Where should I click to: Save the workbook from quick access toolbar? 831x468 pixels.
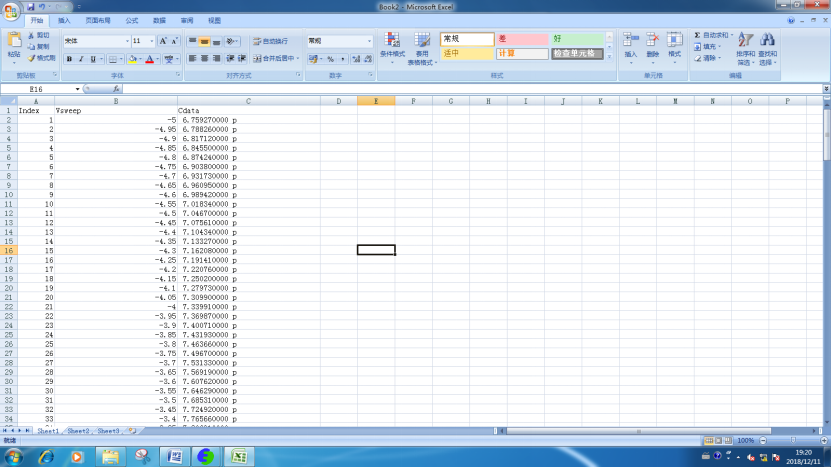(x=30, y=7)
